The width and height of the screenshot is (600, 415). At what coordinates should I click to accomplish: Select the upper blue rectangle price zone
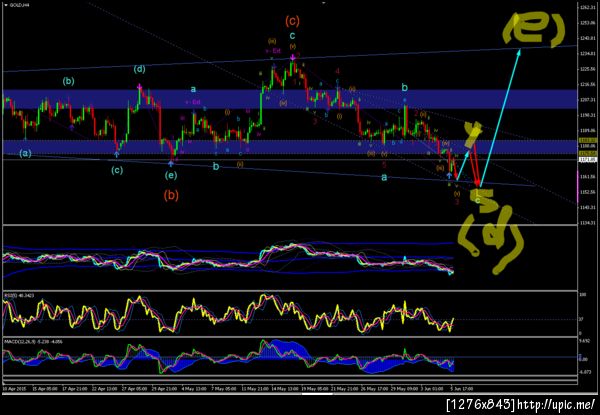pyautogui.click(x=290, y=99)
